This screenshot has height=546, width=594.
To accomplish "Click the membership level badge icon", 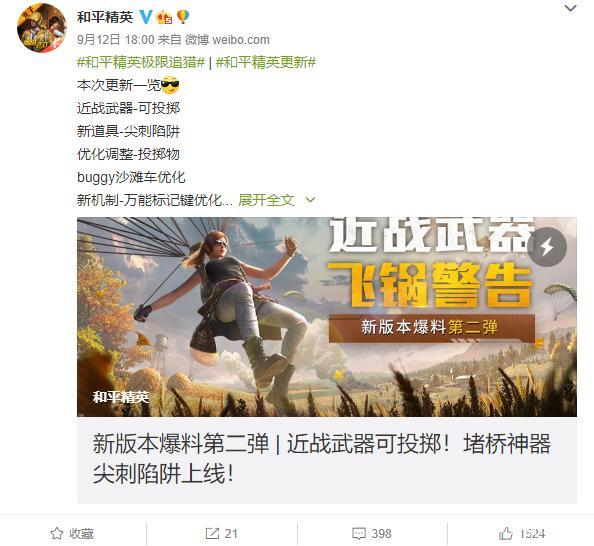I will [x=164, y=17].
